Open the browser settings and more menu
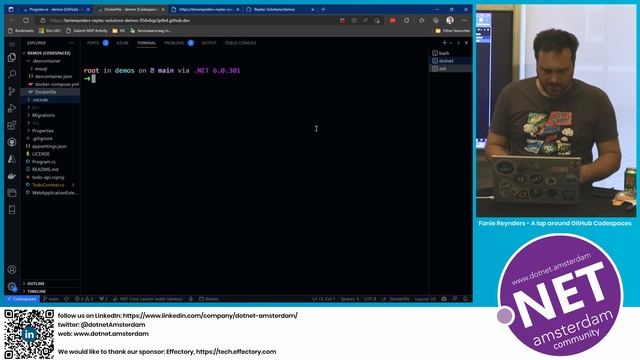The height and width of the screenshot is (360, 640). (464, 20)
